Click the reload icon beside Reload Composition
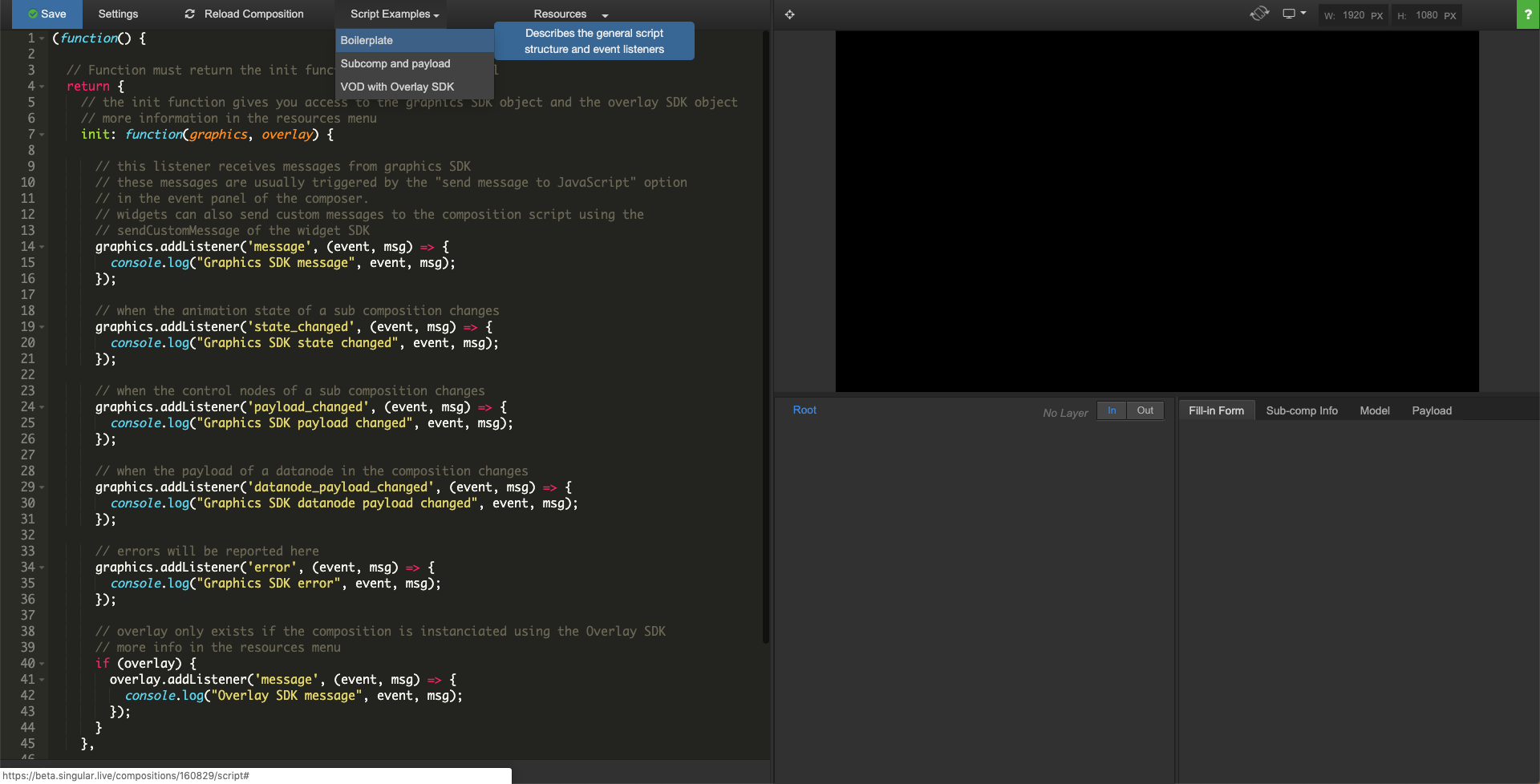 (190, 14)
